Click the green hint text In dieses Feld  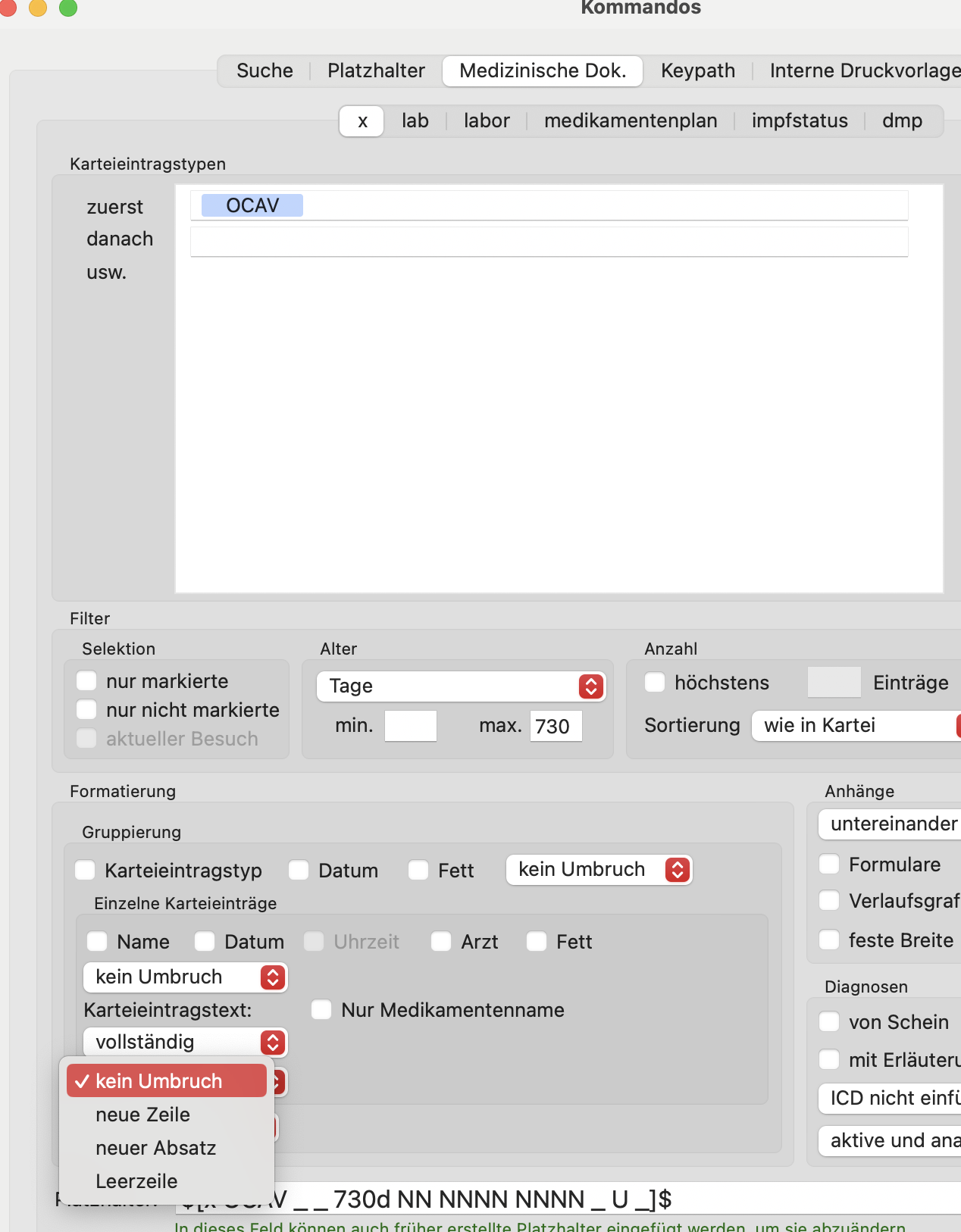540,1226
